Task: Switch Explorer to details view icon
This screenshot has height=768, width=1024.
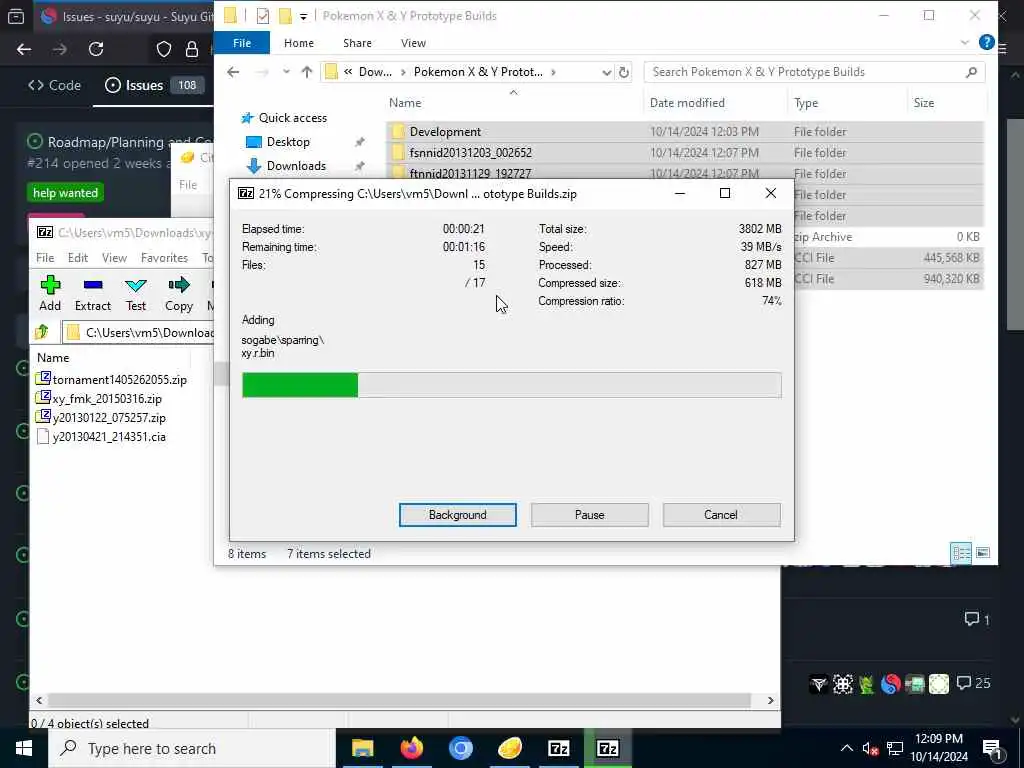Action: point(961,553)
